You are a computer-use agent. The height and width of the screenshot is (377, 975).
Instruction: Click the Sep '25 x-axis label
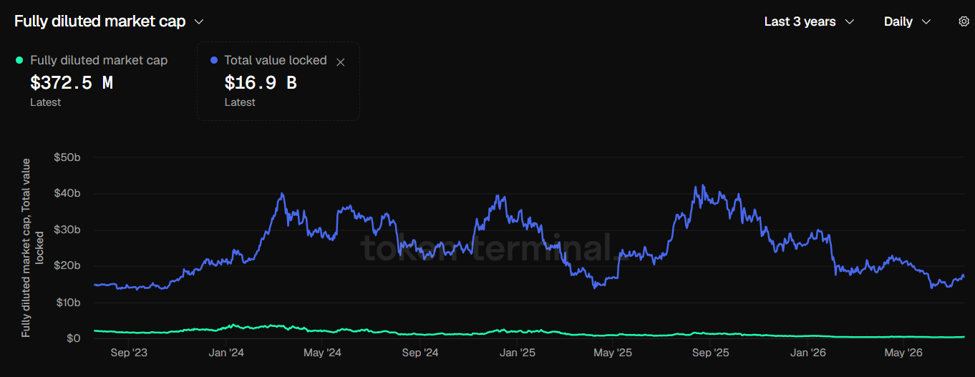(x=711, y=353)
